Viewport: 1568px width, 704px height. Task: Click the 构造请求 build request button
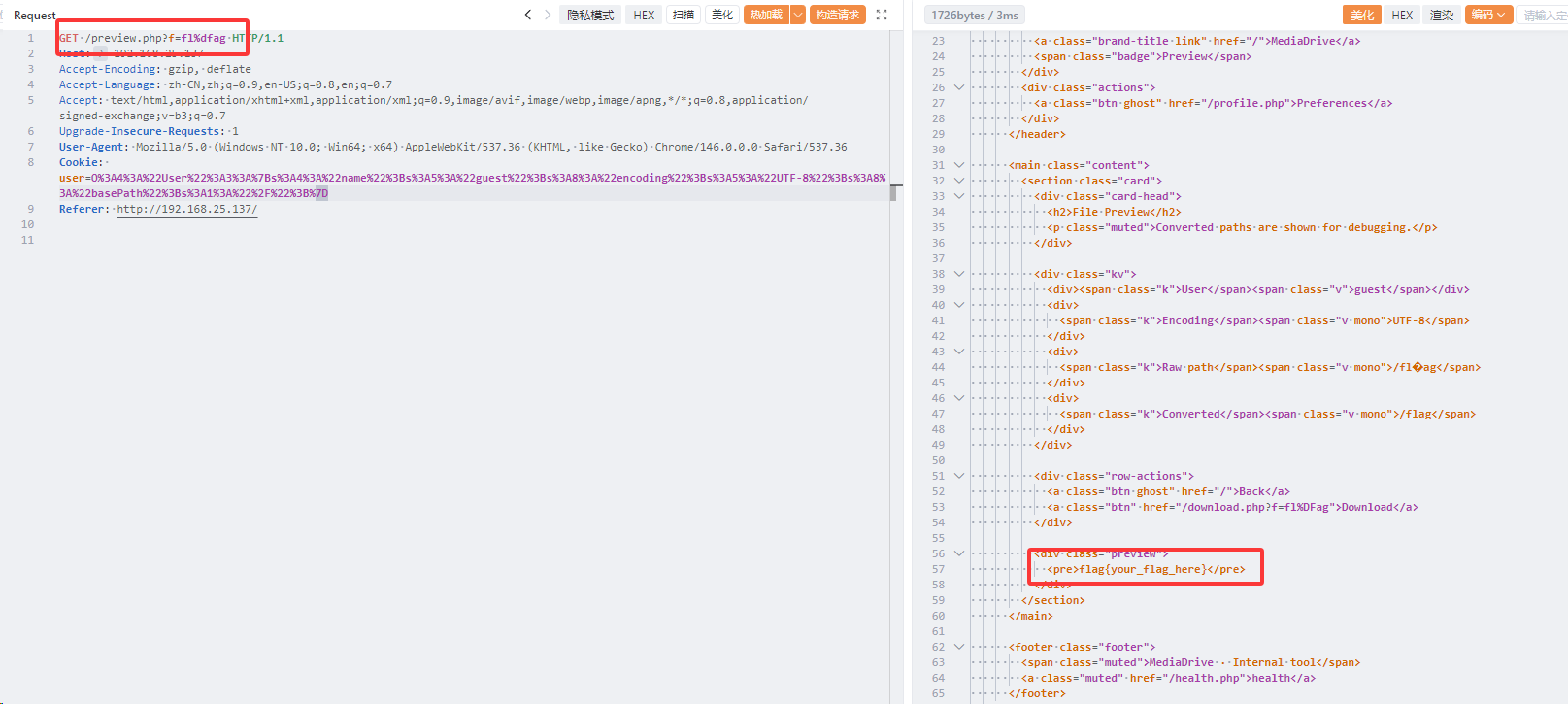pyautogui.click(x=837, y=15)
